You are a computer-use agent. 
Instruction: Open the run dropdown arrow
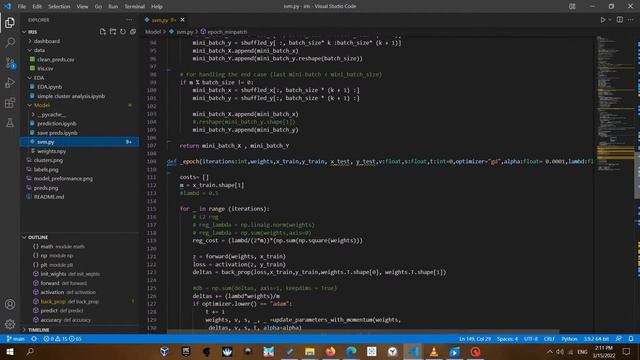pos(610,20)
